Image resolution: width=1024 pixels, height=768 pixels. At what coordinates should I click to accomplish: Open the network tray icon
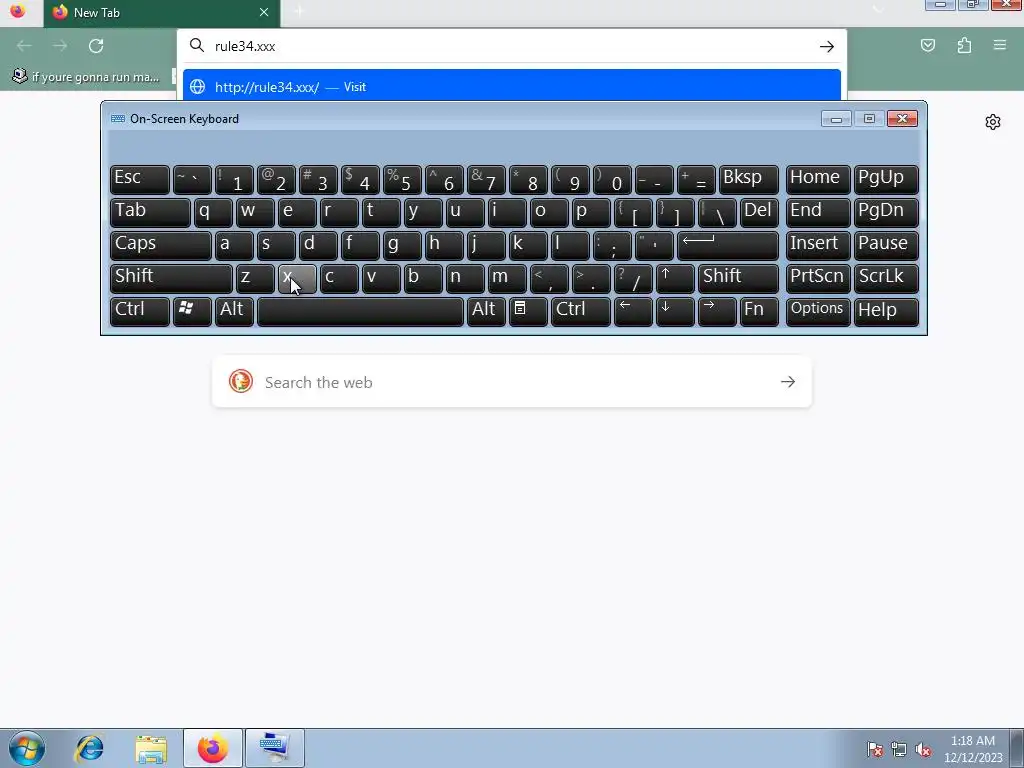899,749
